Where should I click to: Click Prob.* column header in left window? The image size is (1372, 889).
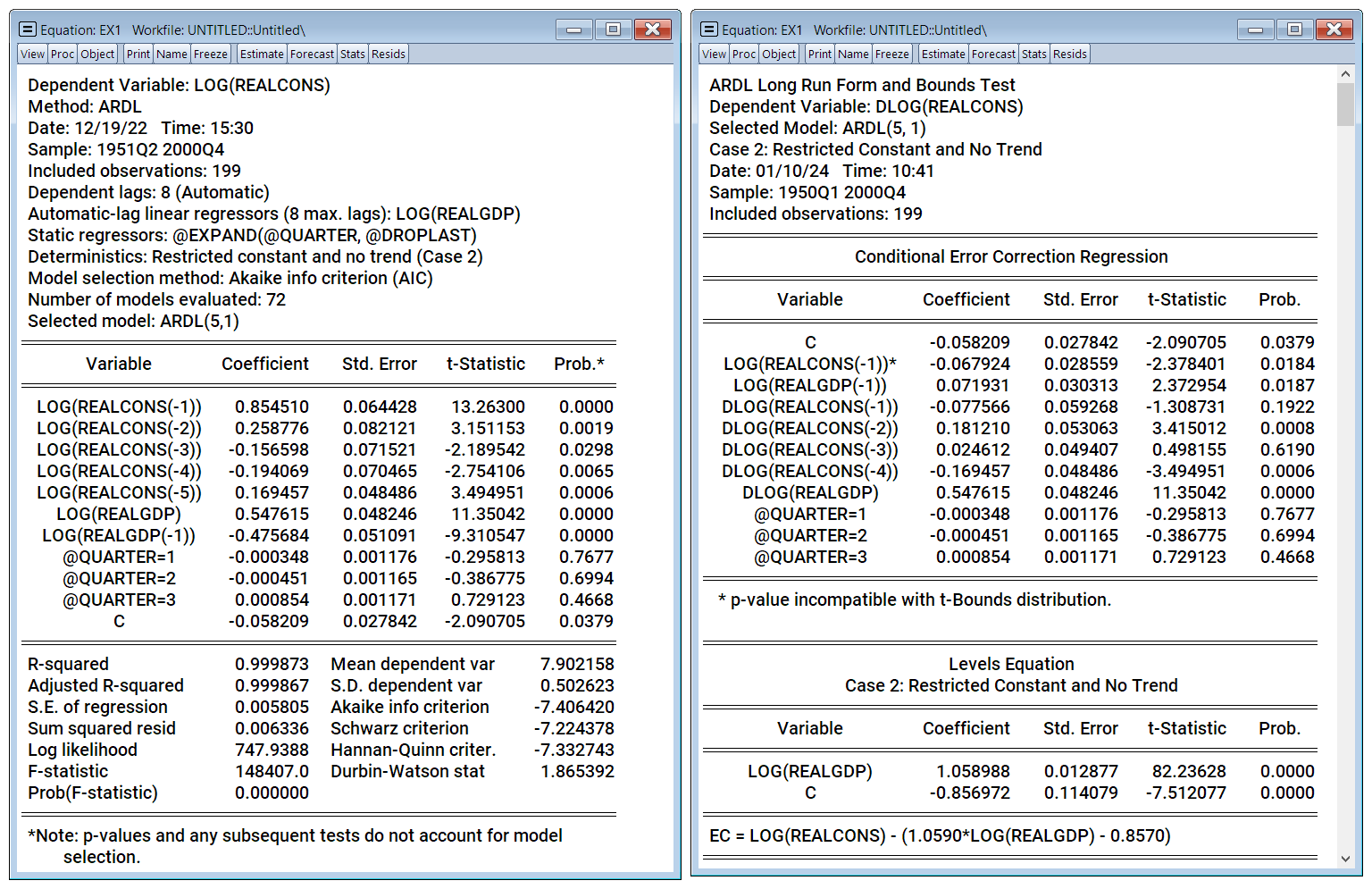point(579,364)
